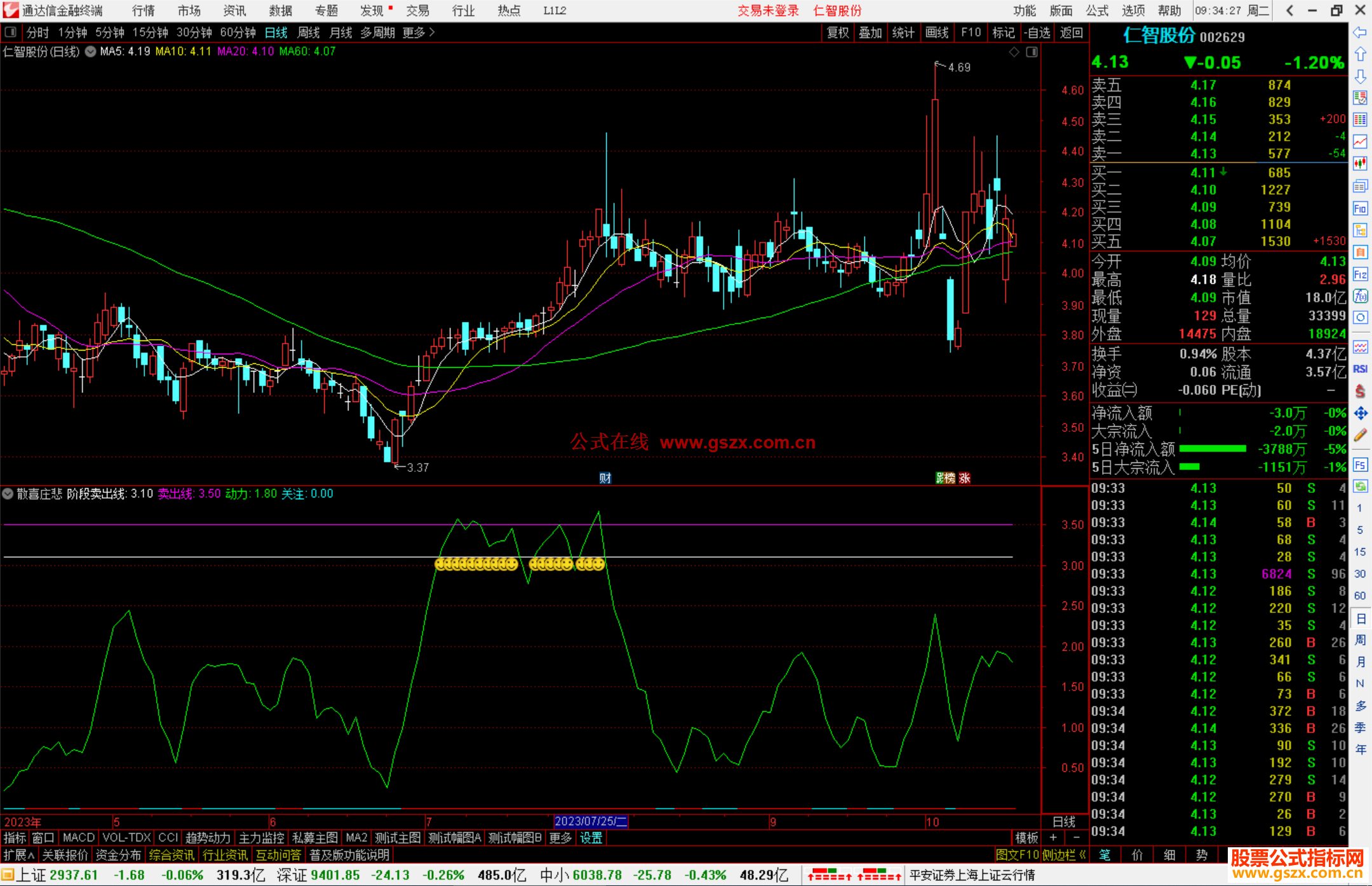Image resolution: width=1372 pixels, height=886 pixels.
Task: Click the green refresh icon in sidebar
Action: point(1360,487)
